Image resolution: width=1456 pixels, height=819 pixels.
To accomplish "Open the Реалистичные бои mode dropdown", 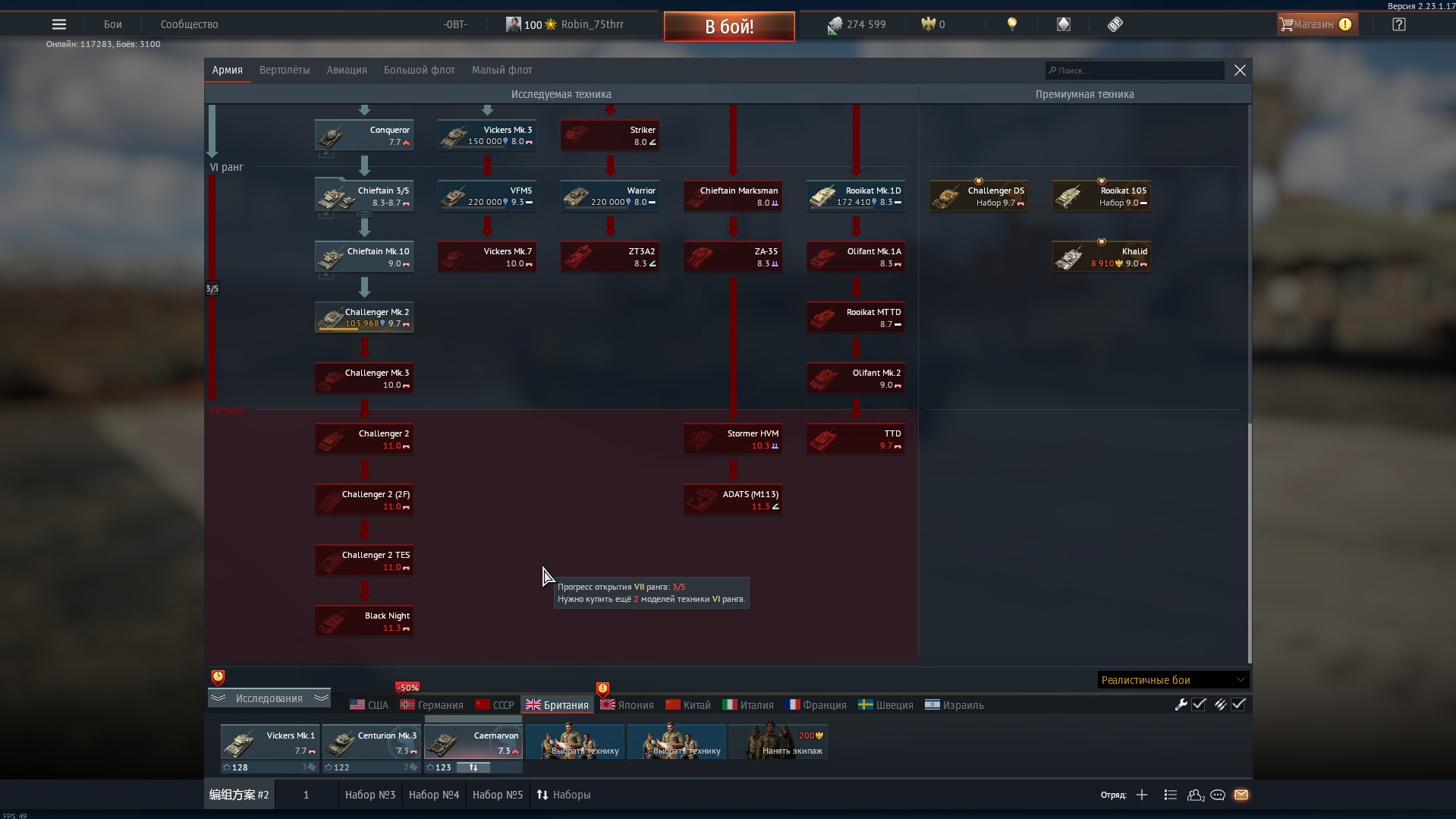I will click(x=1172, y=680).
